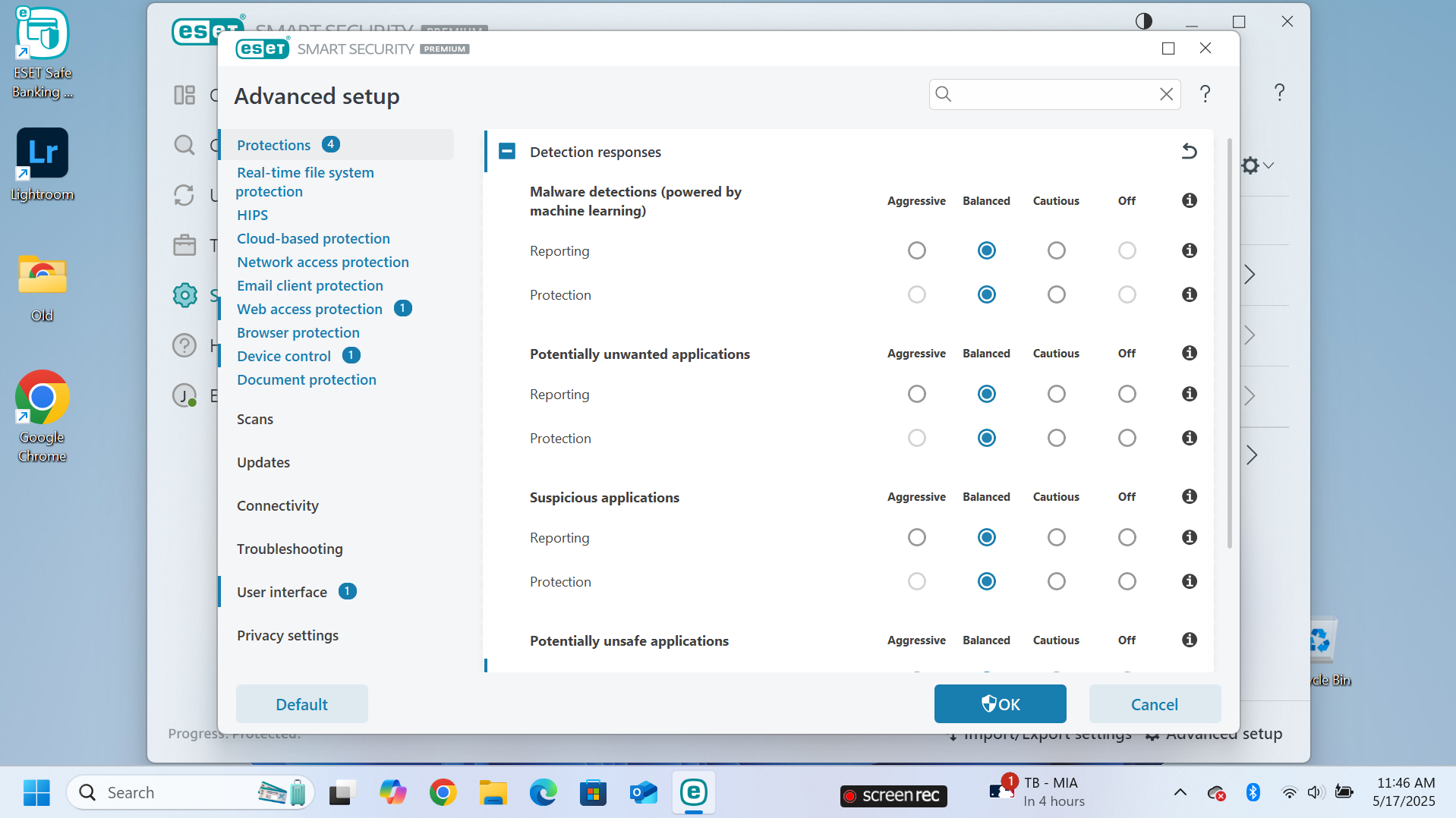Open Microsoft Edge from the taskbar
This screenshot has height=818, width=1456.
click(543, 793)
